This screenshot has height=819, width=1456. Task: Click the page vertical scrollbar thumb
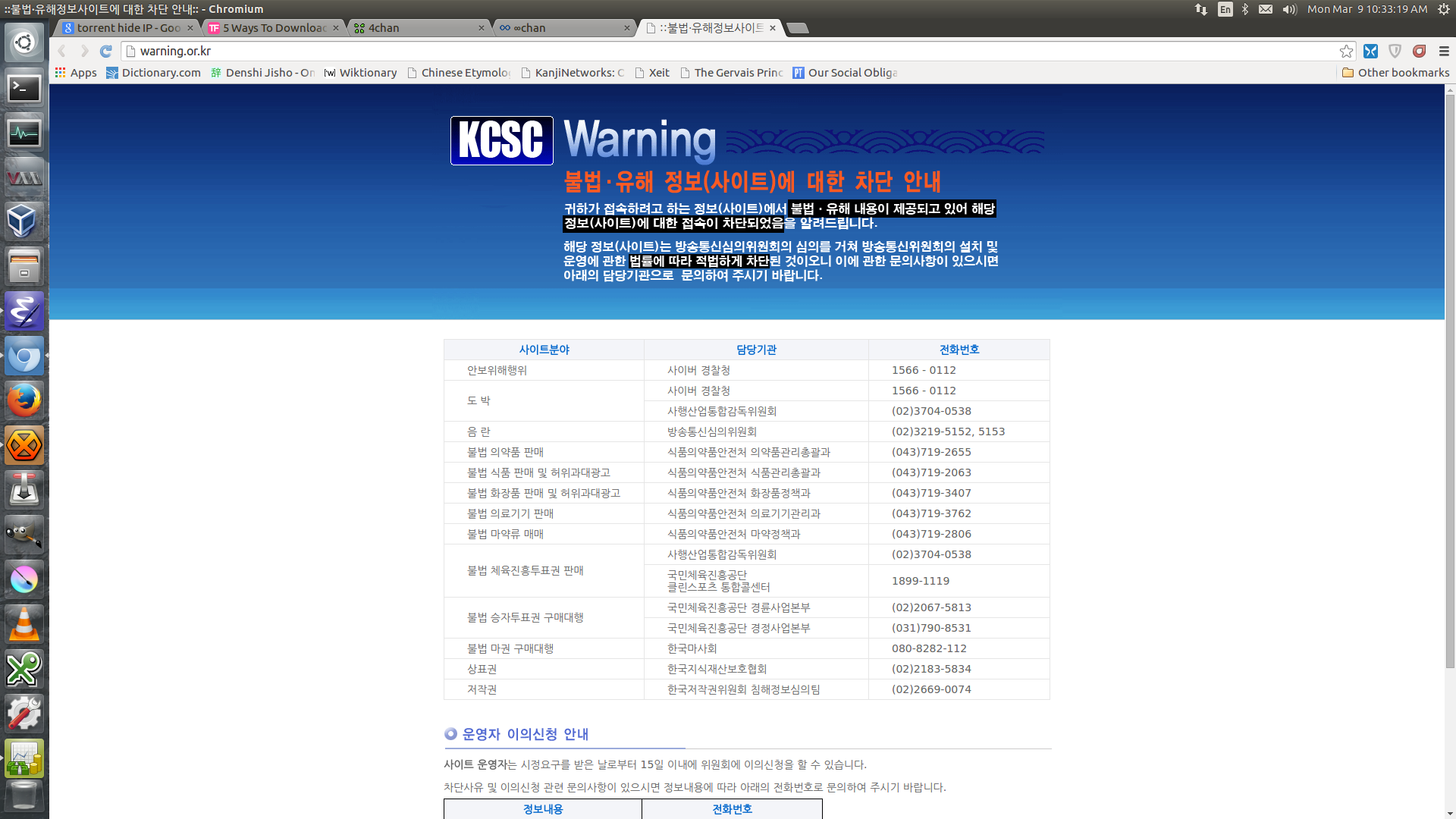coord(1450,381)
